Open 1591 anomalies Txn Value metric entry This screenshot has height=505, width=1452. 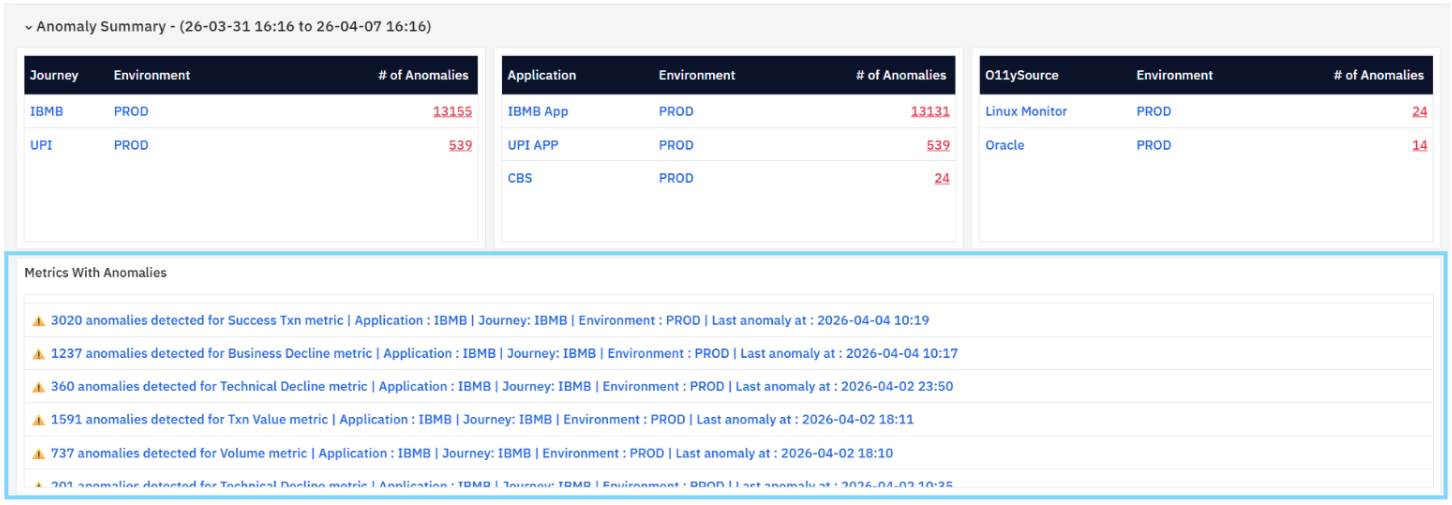pyautogui.click(x=482, y=420)
